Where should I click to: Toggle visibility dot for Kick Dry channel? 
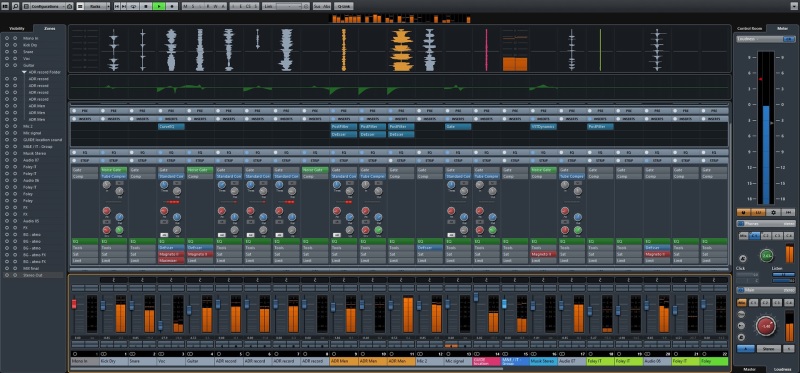tap(7, 45)
